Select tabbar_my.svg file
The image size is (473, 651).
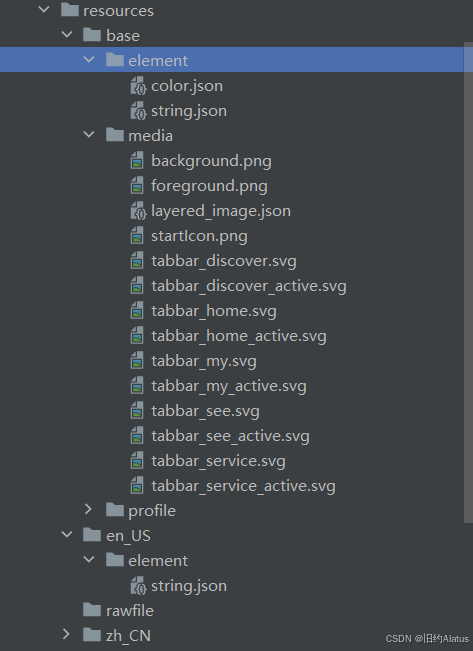(x=203, y=362)
